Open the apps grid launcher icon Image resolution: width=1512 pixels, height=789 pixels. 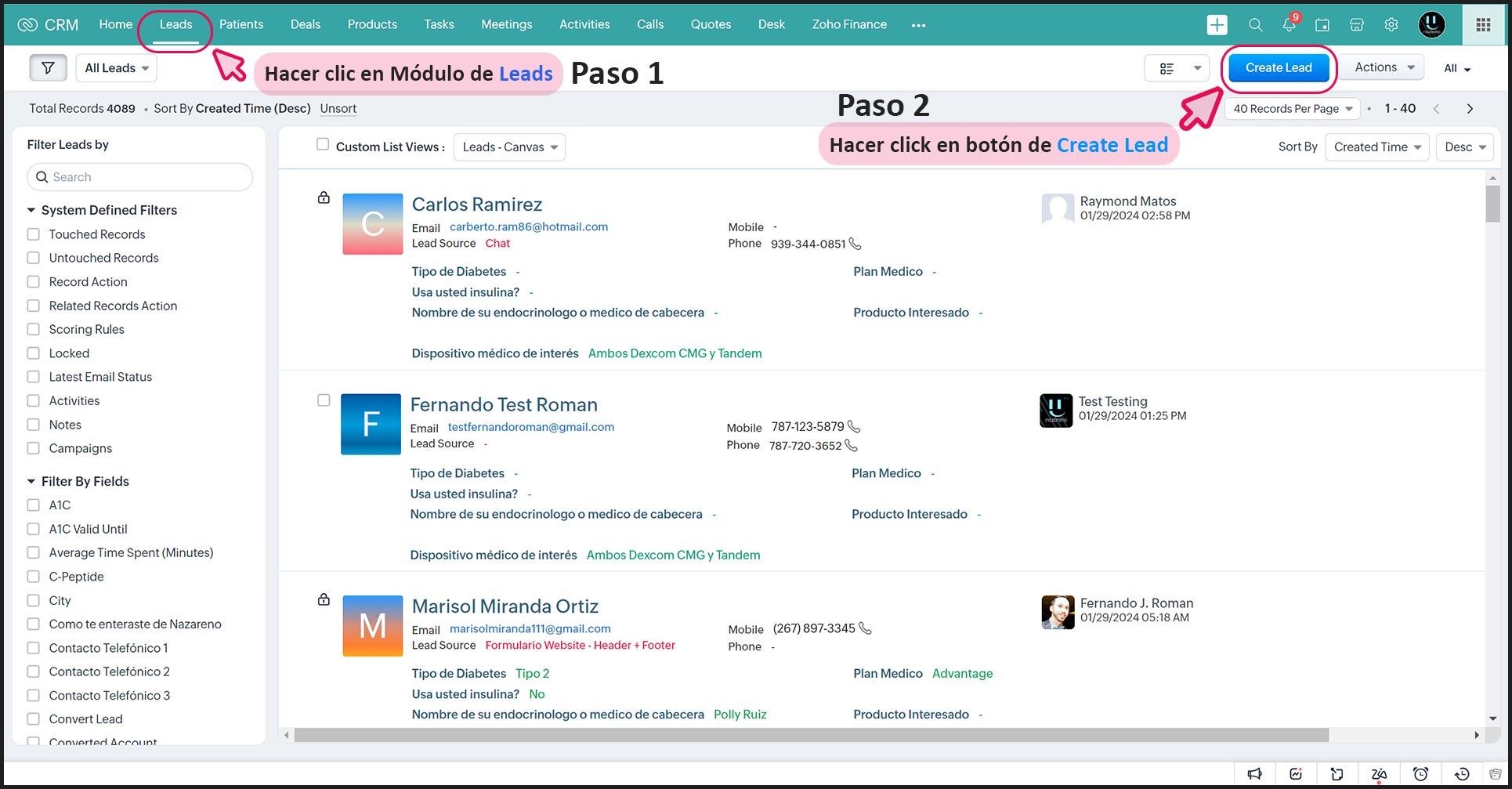point(1483,25)
